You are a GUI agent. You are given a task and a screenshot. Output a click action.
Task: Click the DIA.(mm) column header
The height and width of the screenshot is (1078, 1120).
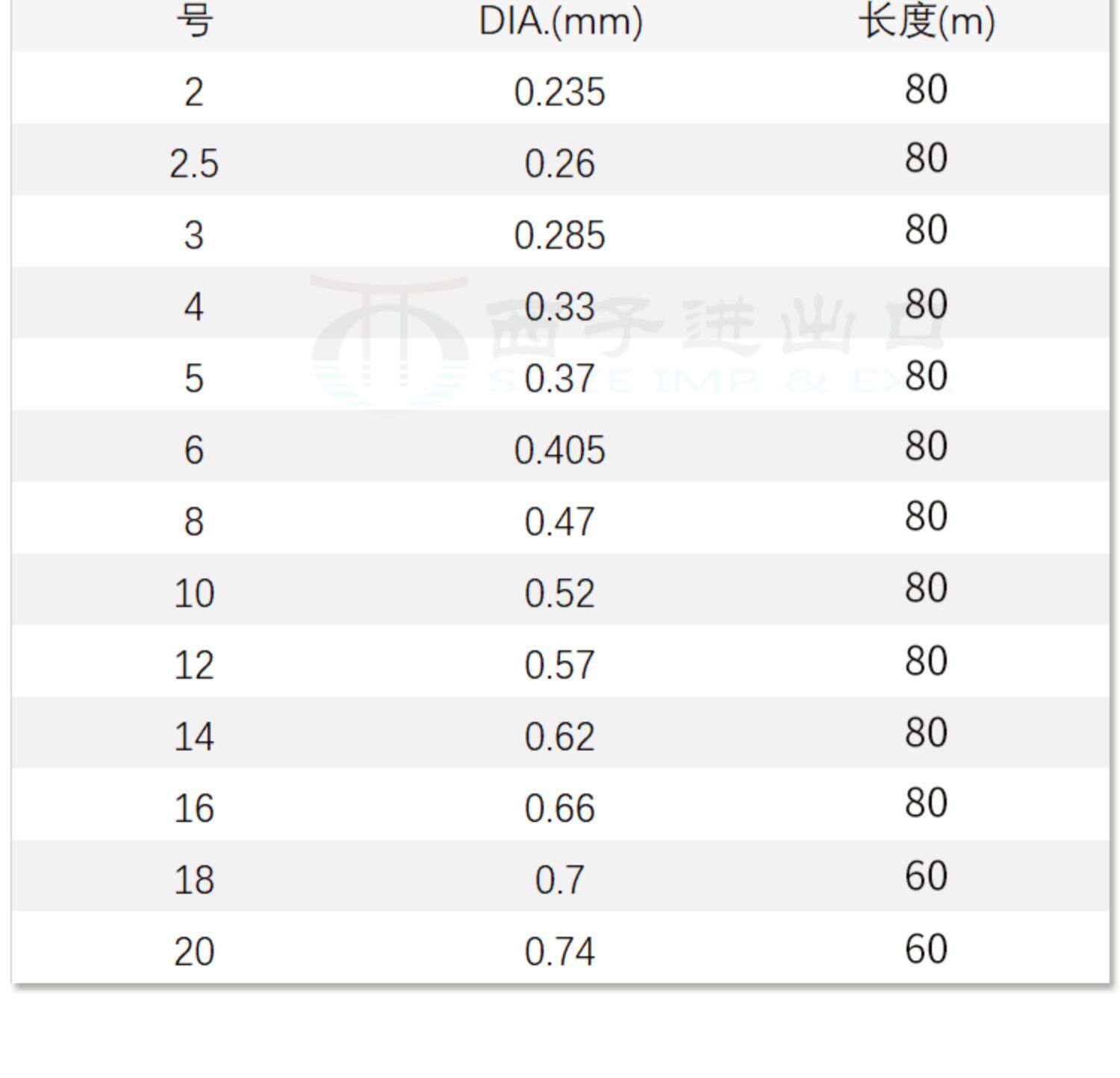tap(560, 22)
